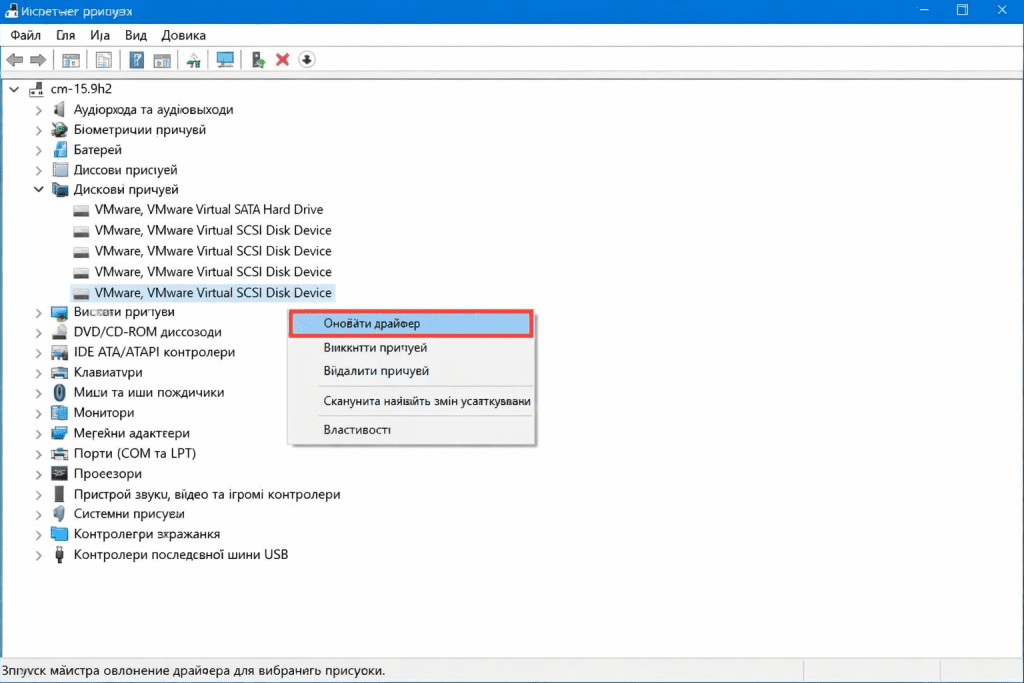This screenshot has height=683, width=1024.
Task: Click the Forward arrow in toolbar
Action: click(x=38, y=60)
